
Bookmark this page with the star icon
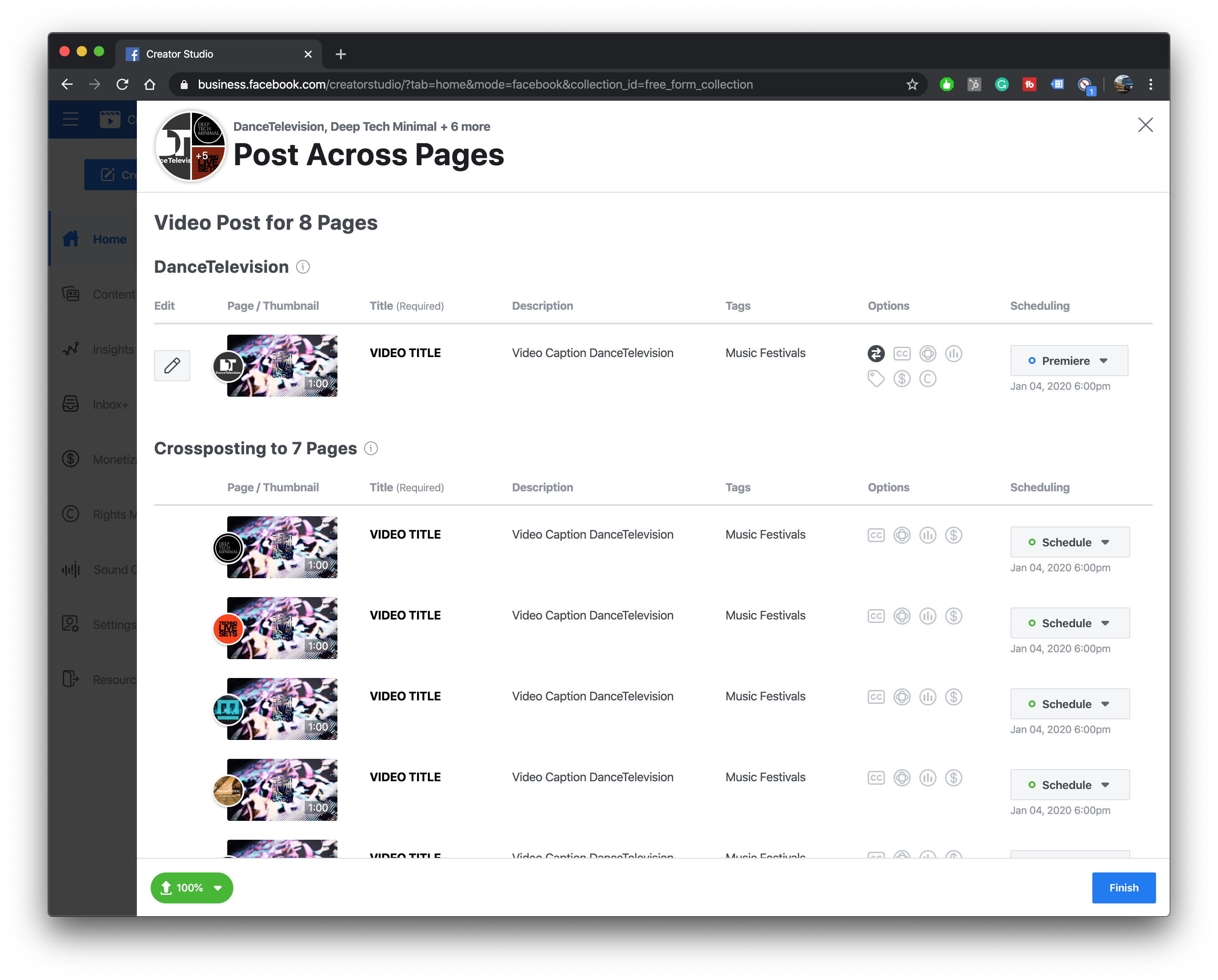(912, 85)
